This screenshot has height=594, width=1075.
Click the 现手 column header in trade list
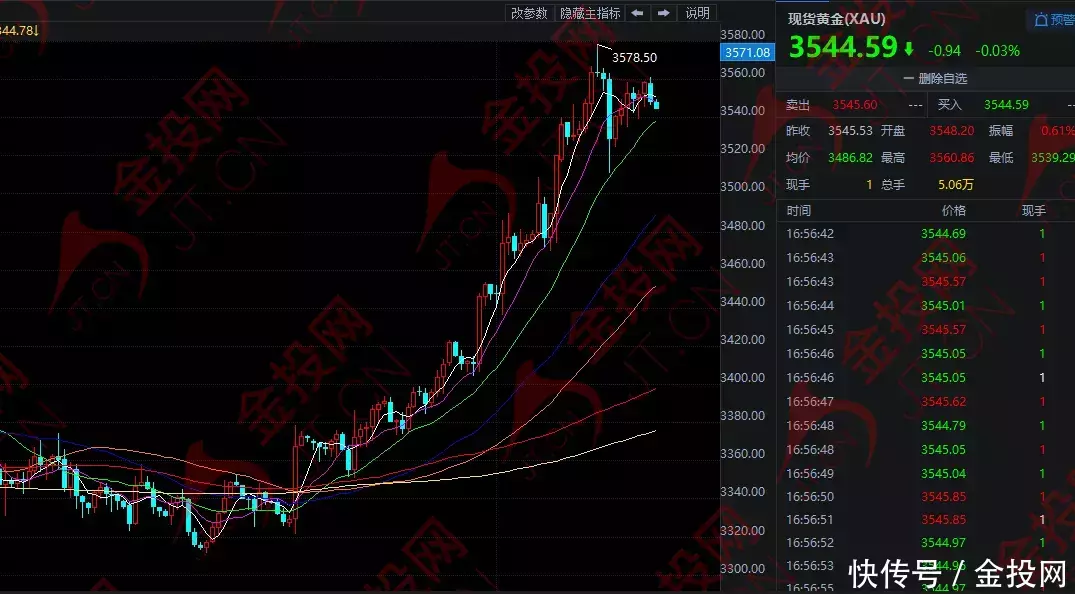coord(1032,211)
